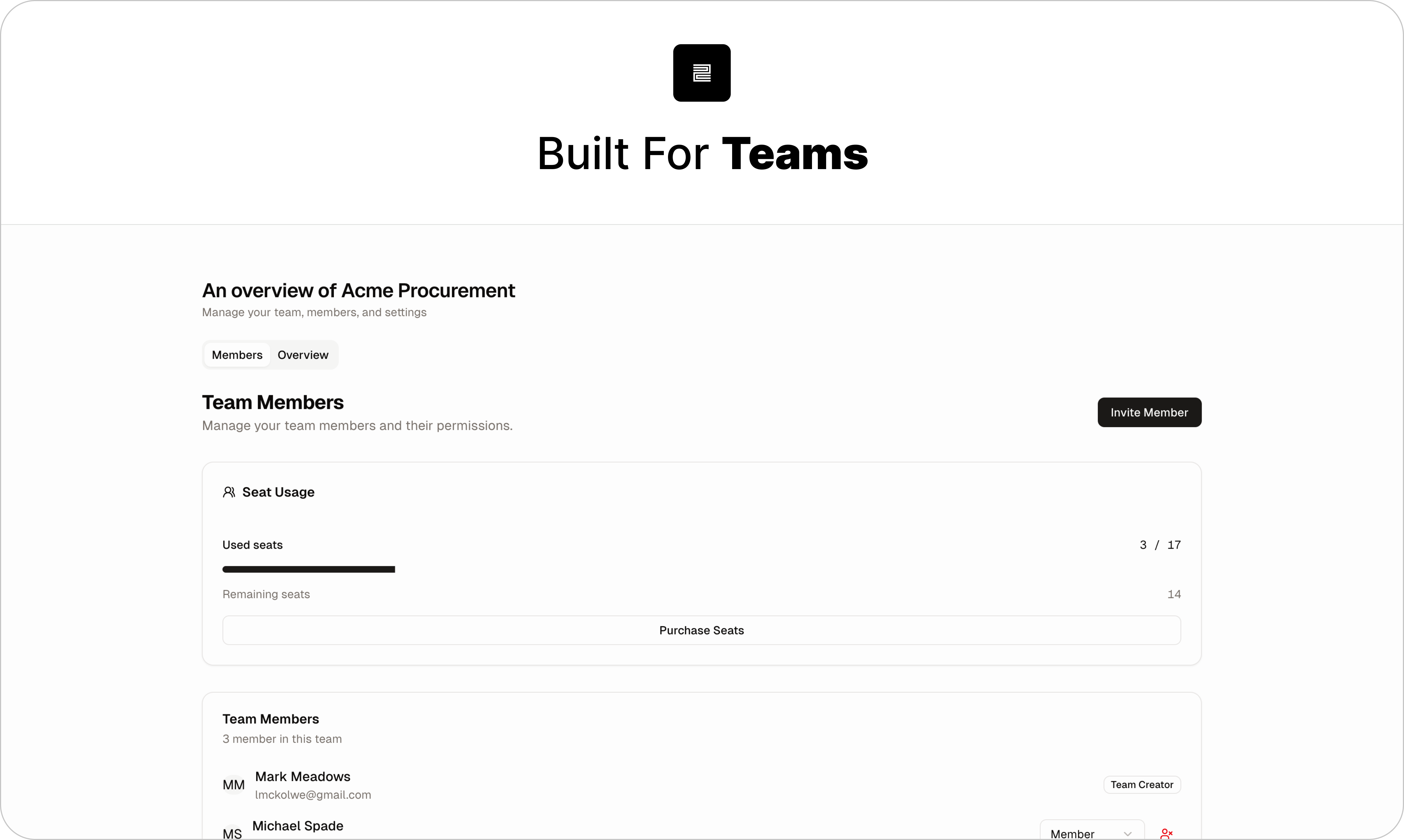Click 'Manage your team, members, and settings' subtitle

coord(314,312)
